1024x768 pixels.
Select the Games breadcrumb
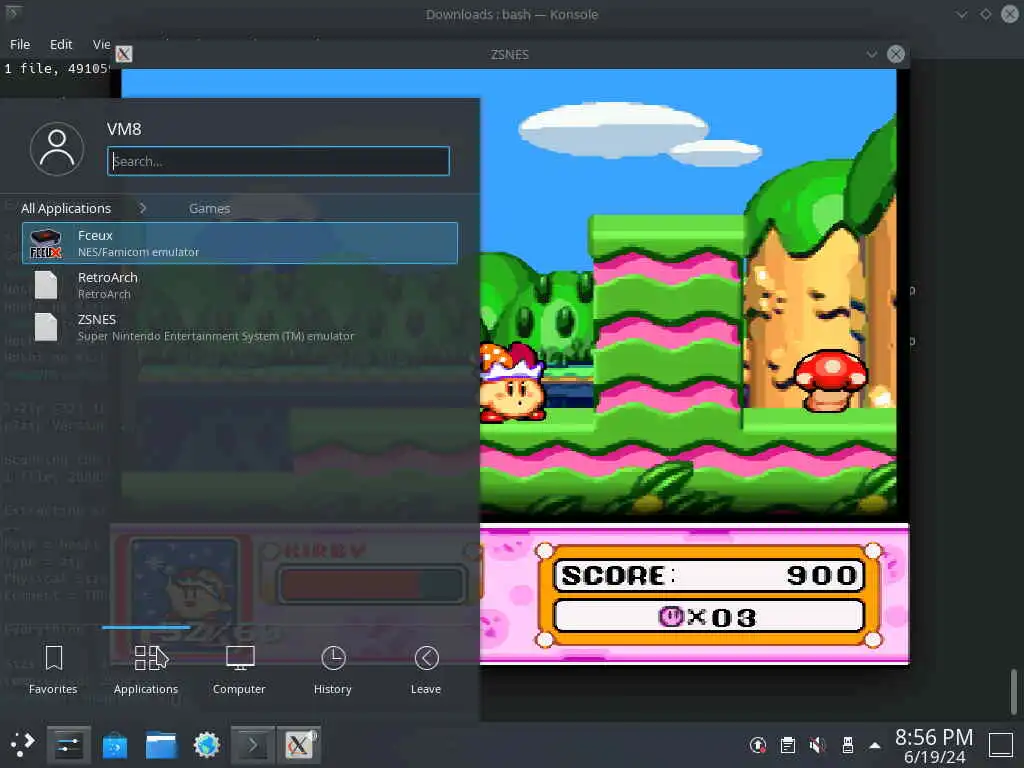click(x=210, y=208)
